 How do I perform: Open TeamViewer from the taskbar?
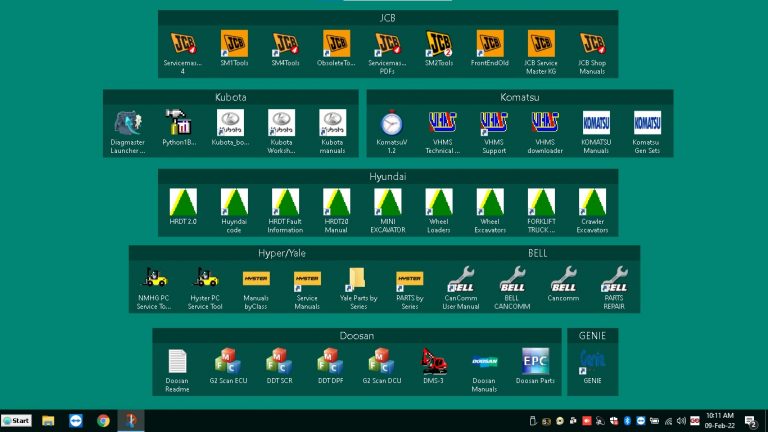pos(75,421)
